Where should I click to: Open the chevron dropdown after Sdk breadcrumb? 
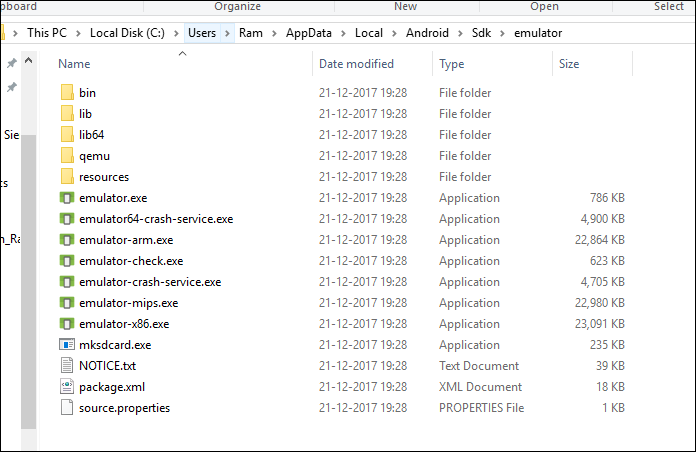pyautogui.click(x=504, y=33)
